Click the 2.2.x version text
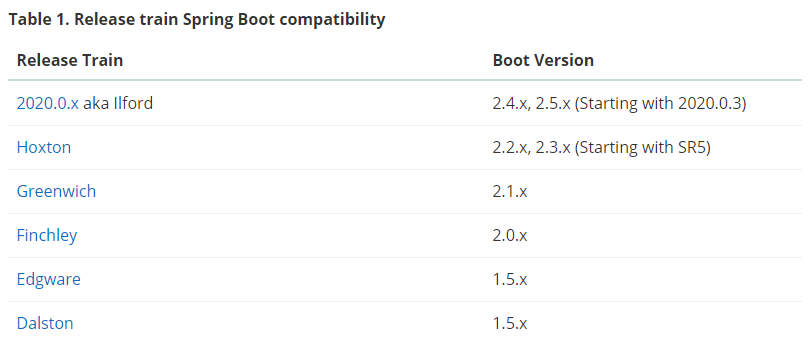The width and height of the screenshot is (810, 362). [x=511, y=148]
